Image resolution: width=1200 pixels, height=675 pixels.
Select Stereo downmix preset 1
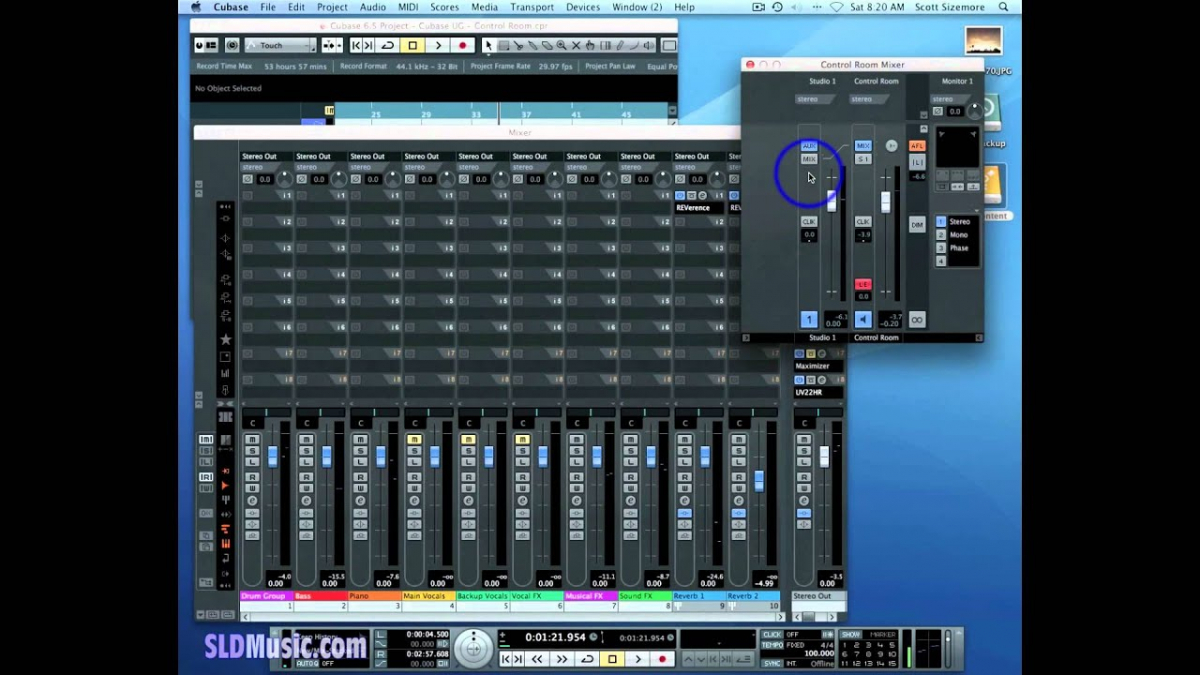point(941,222)
